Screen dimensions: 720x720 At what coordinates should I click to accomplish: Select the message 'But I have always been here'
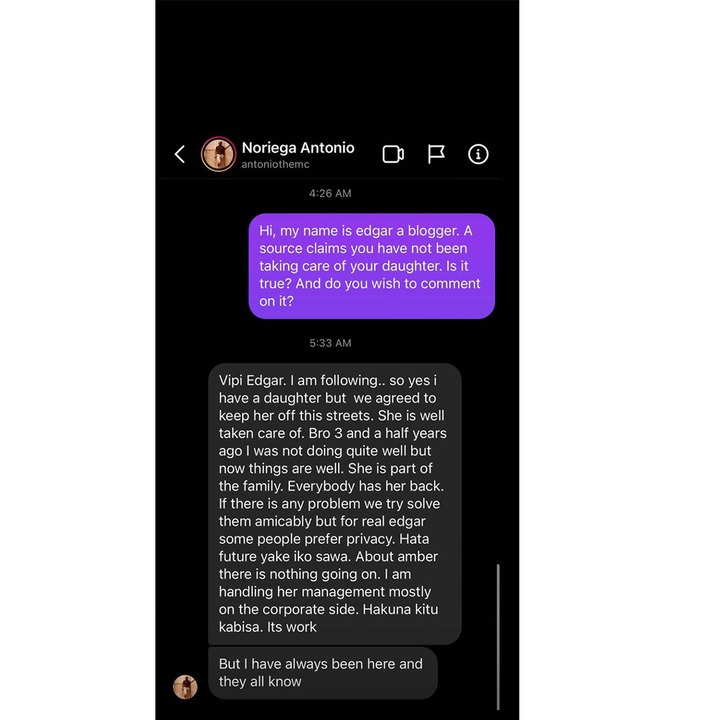coord(323,673)
